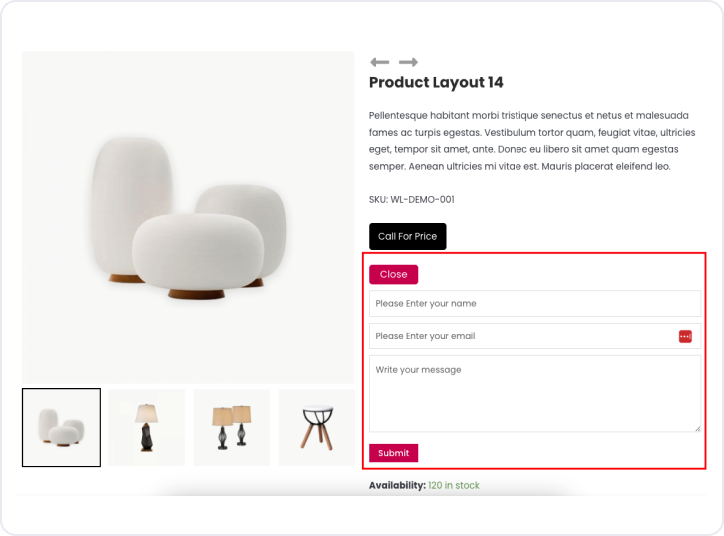The height and width of the screenshot is (536, 724).
Task: Go to the next product arrow
Action: tap(408, 62)
